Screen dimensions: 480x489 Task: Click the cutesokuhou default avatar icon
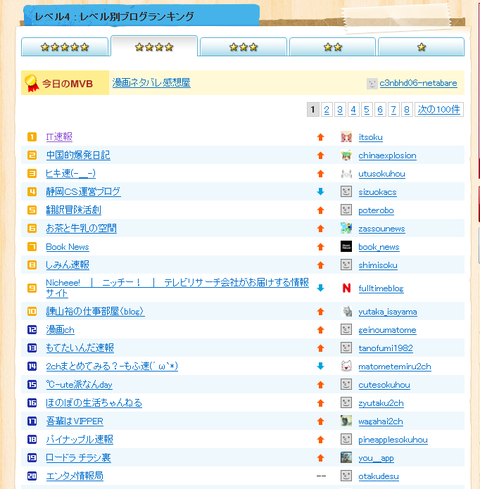point(346,384)
